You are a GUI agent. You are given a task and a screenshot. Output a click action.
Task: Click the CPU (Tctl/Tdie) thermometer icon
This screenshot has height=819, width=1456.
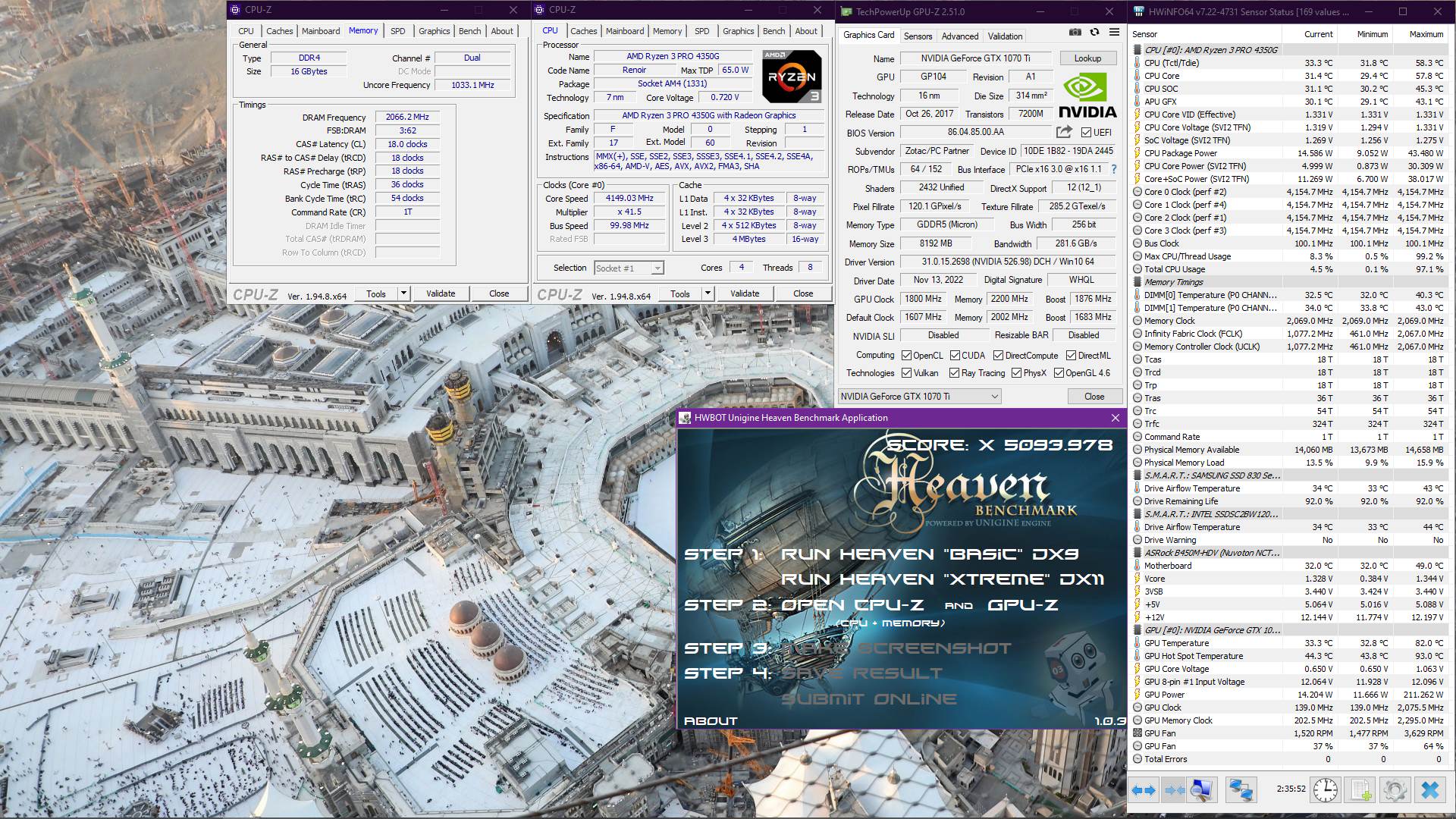tap(1137, 63)
